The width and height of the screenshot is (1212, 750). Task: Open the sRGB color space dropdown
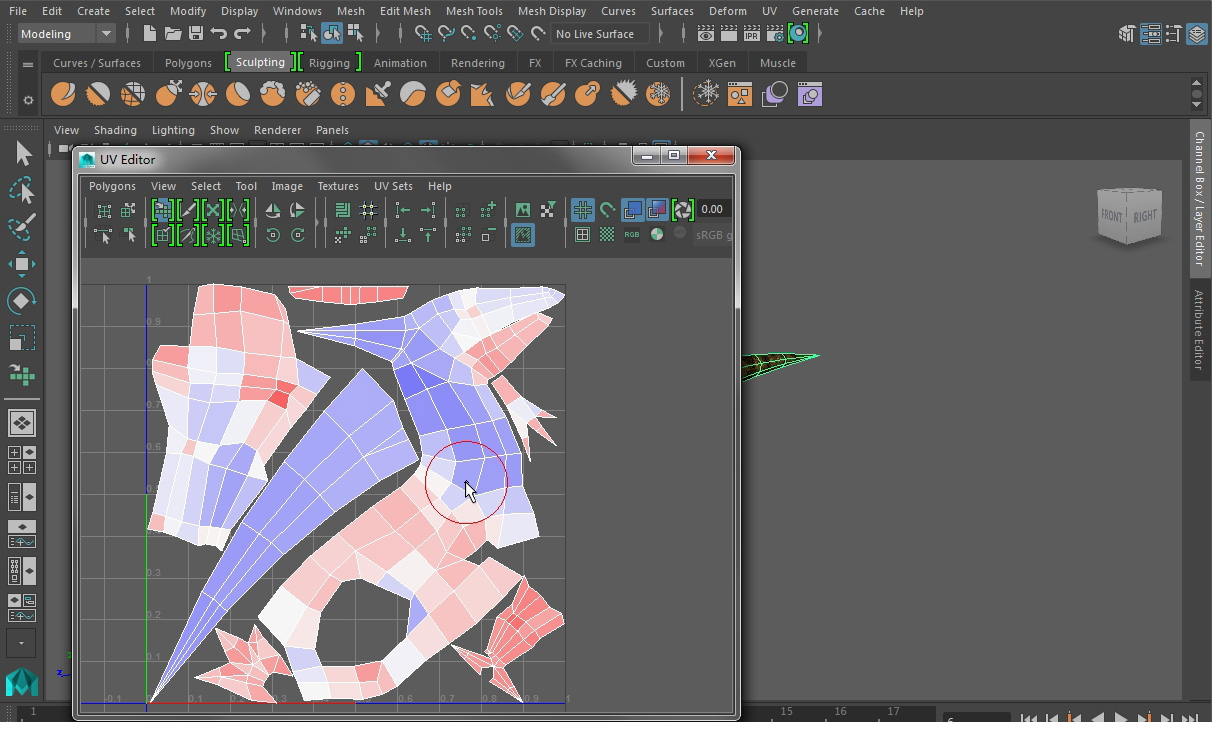(x=713, y=235)
